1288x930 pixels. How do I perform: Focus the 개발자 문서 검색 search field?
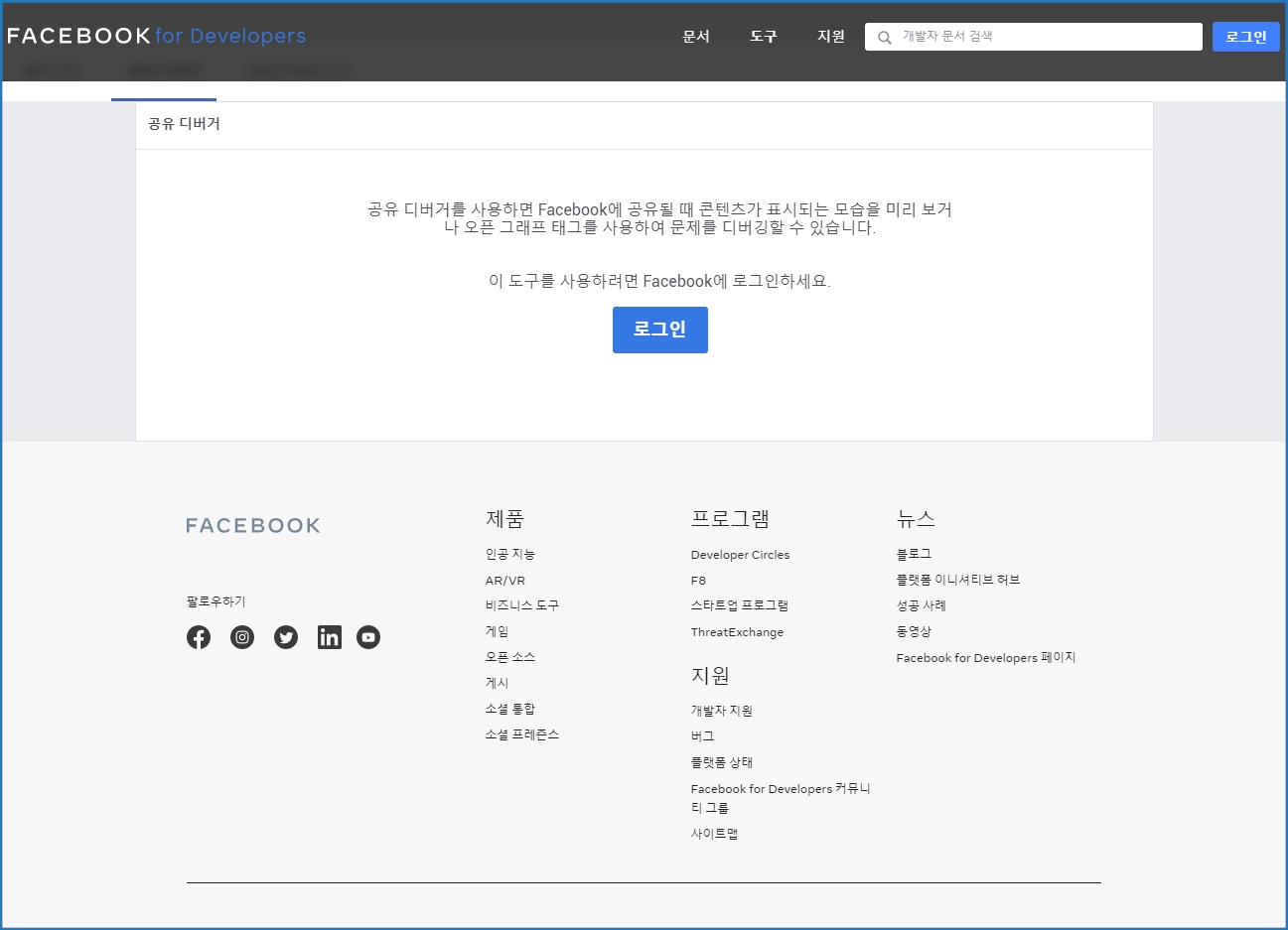(1043, 37)
